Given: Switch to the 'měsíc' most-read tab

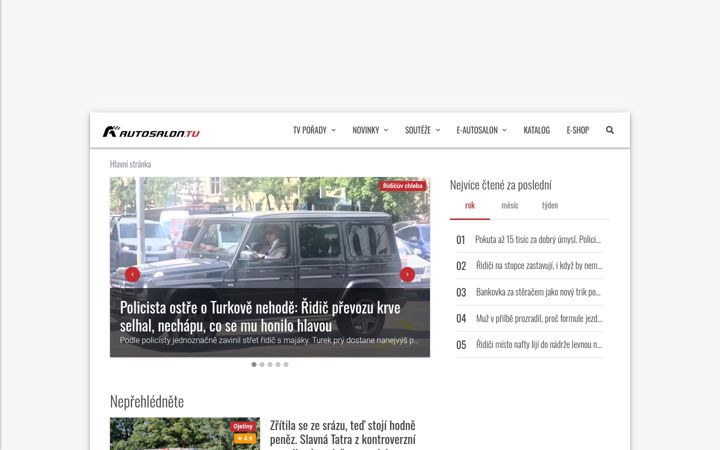Looking at the screenshot, I should [510, 205].
